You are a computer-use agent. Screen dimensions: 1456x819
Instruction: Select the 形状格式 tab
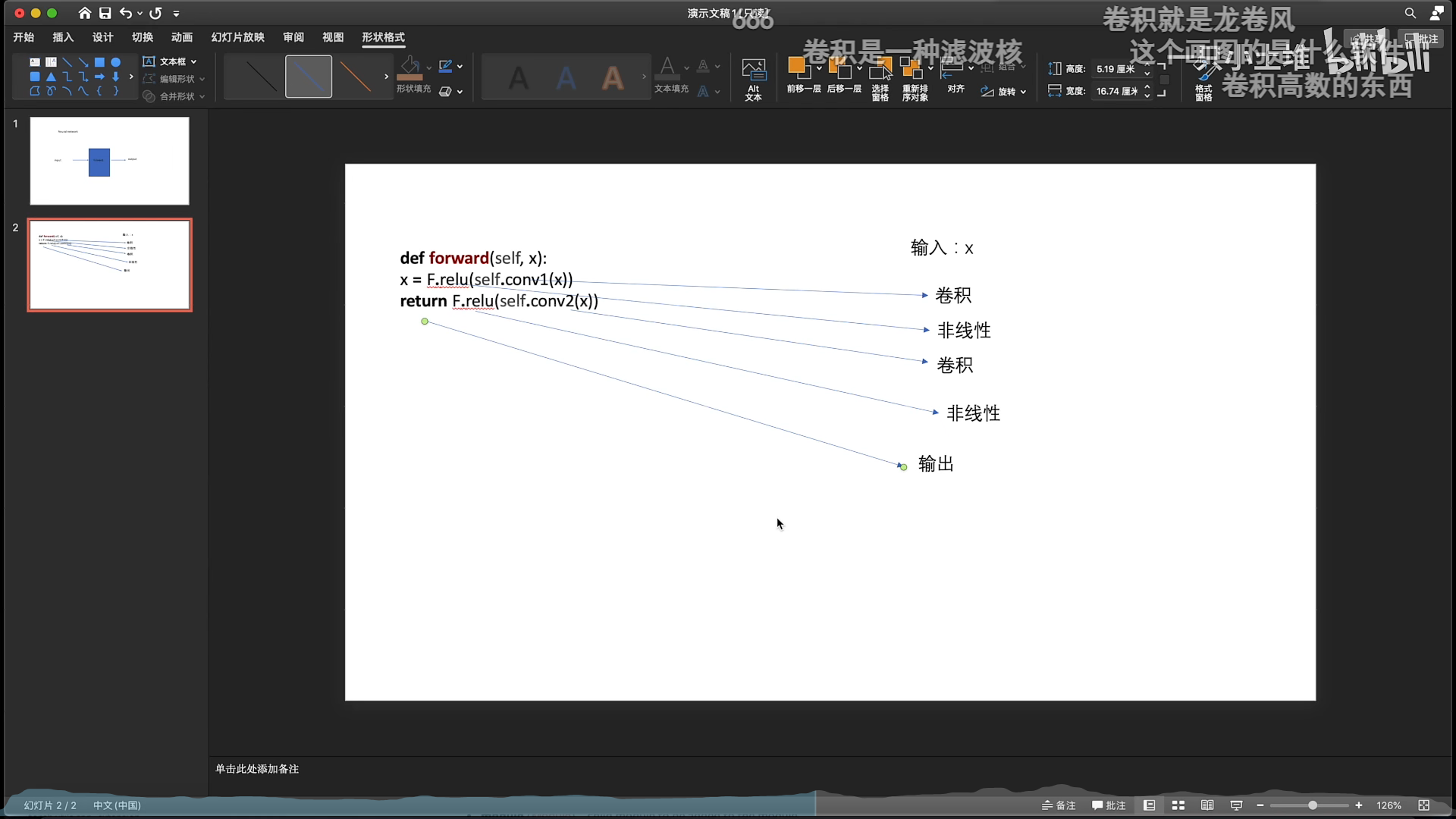click(383, 37)
